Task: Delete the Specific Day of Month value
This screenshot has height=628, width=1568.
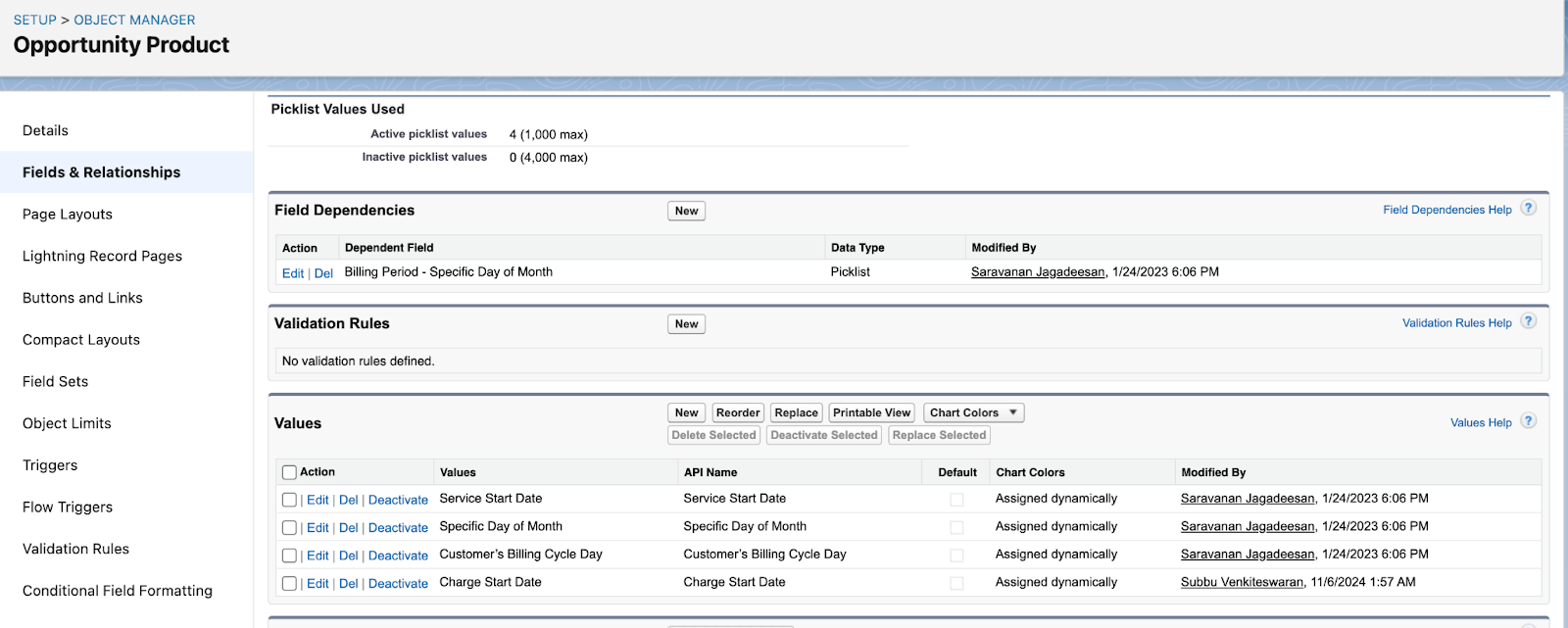Action: coord(348,527)
